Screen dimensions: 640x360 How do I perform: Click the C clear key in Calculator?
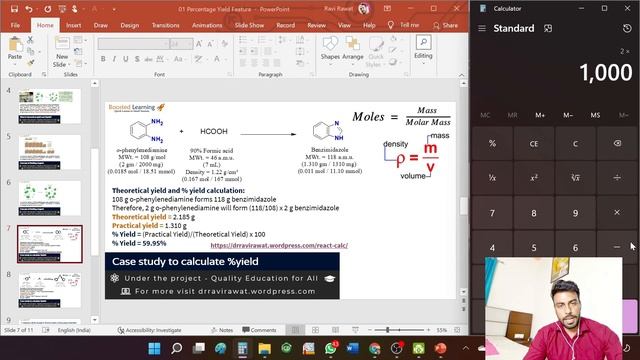click(575, 143)
